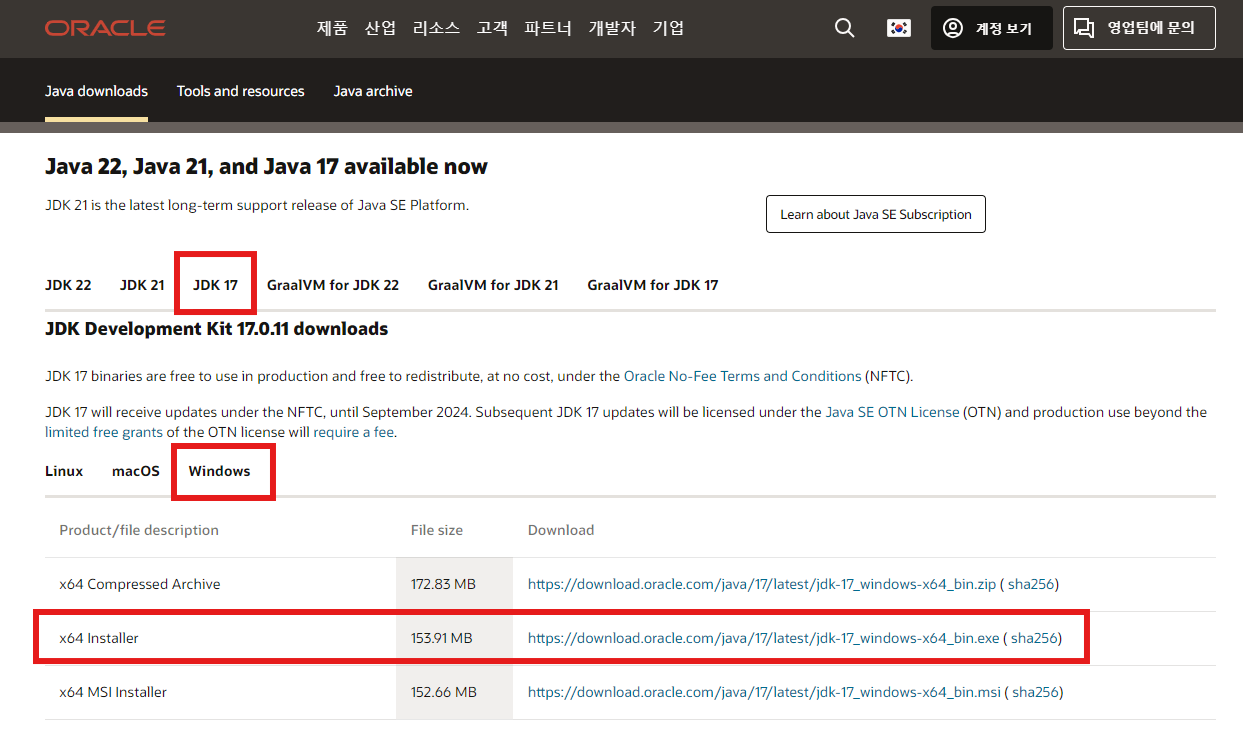This screenshot has height=750, width=1243.
Task: Follow the require a fee link
Action: (x=354, y=433)
